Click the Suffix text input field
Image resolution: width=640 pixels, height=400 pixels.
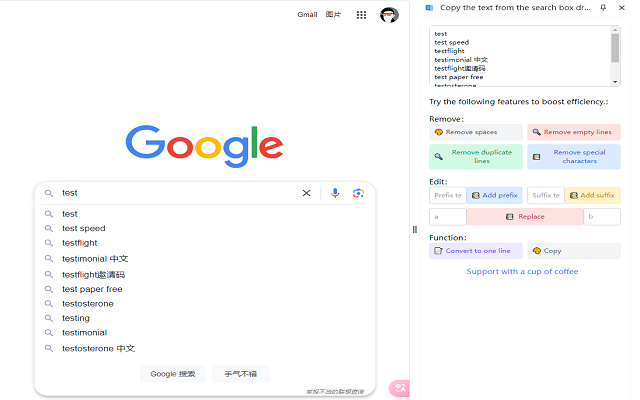[x=546, y=196]
